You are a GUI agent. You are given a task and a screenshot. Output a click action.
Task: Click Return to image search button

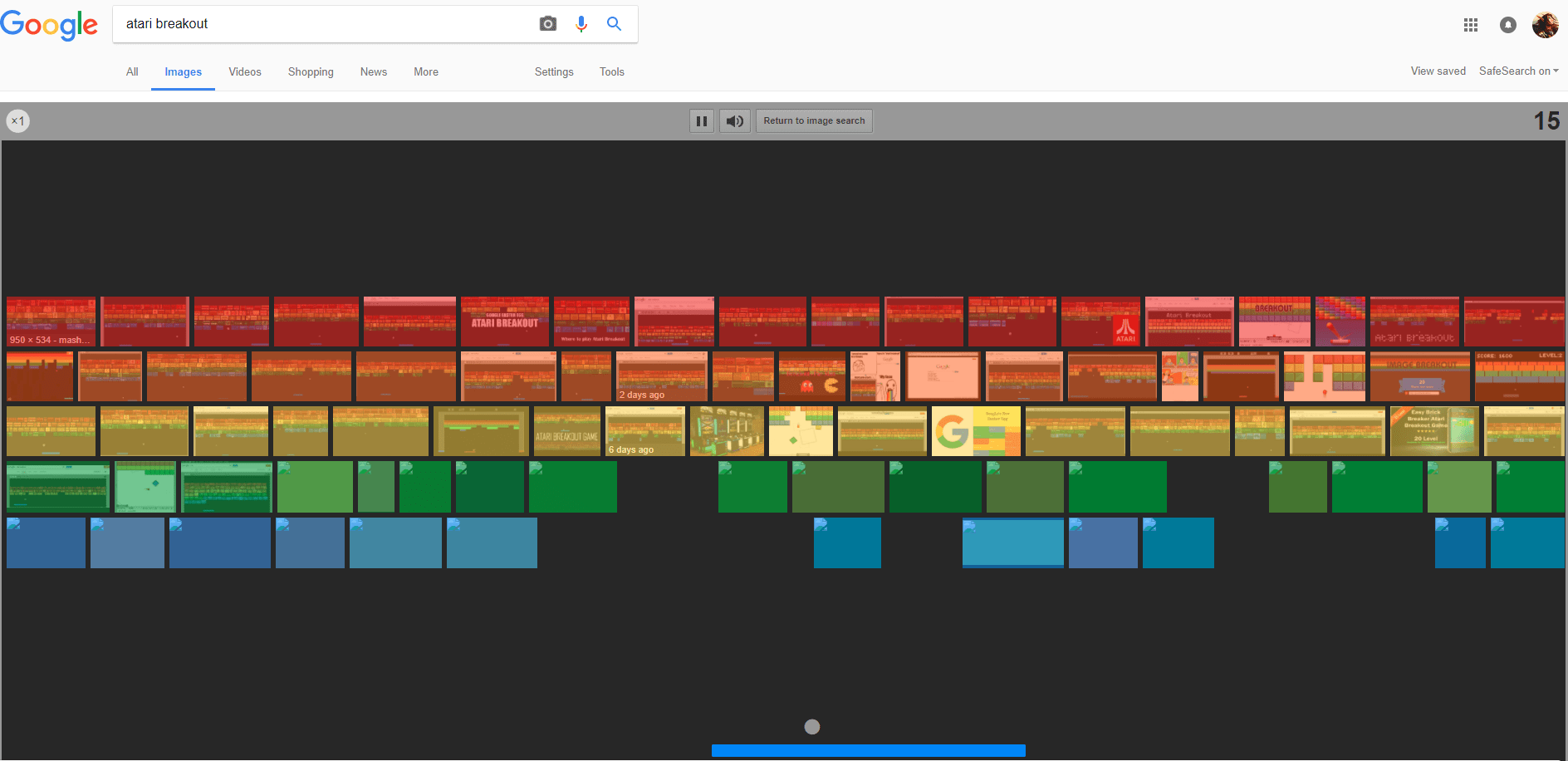pos(814,121)
